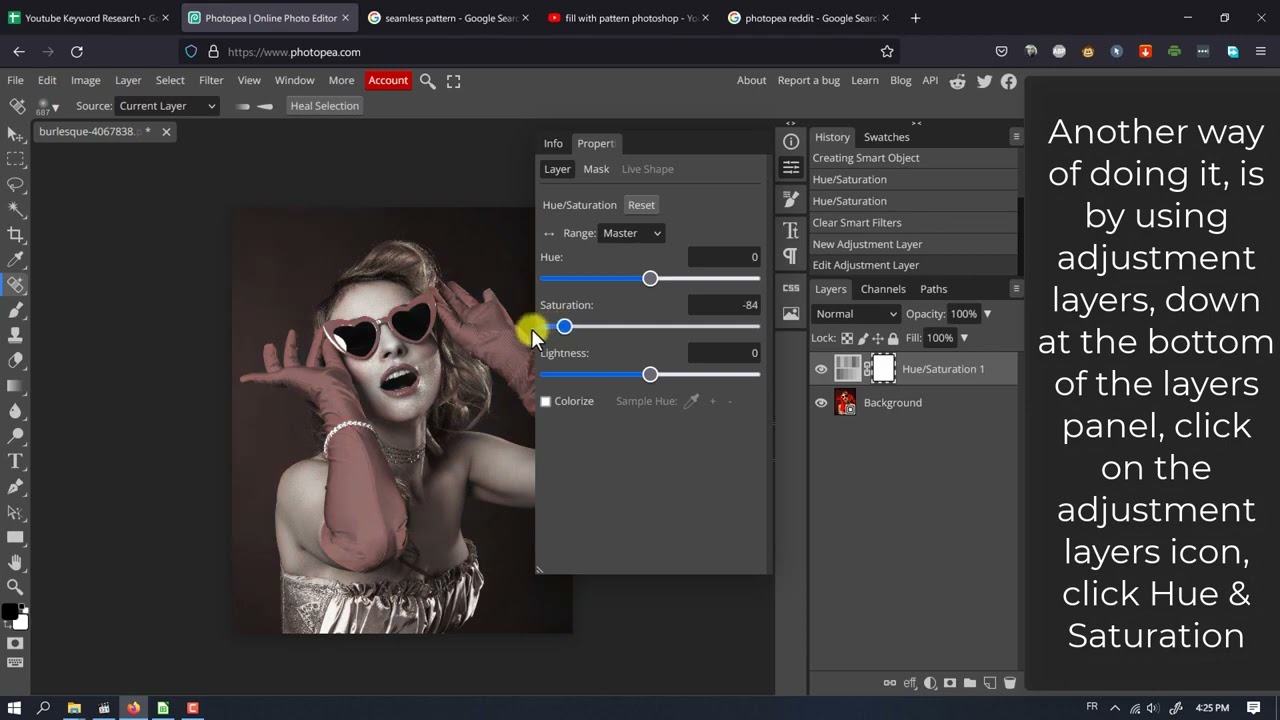Hide the Hue/Saturation 1 layer

[x=821, y=369]
